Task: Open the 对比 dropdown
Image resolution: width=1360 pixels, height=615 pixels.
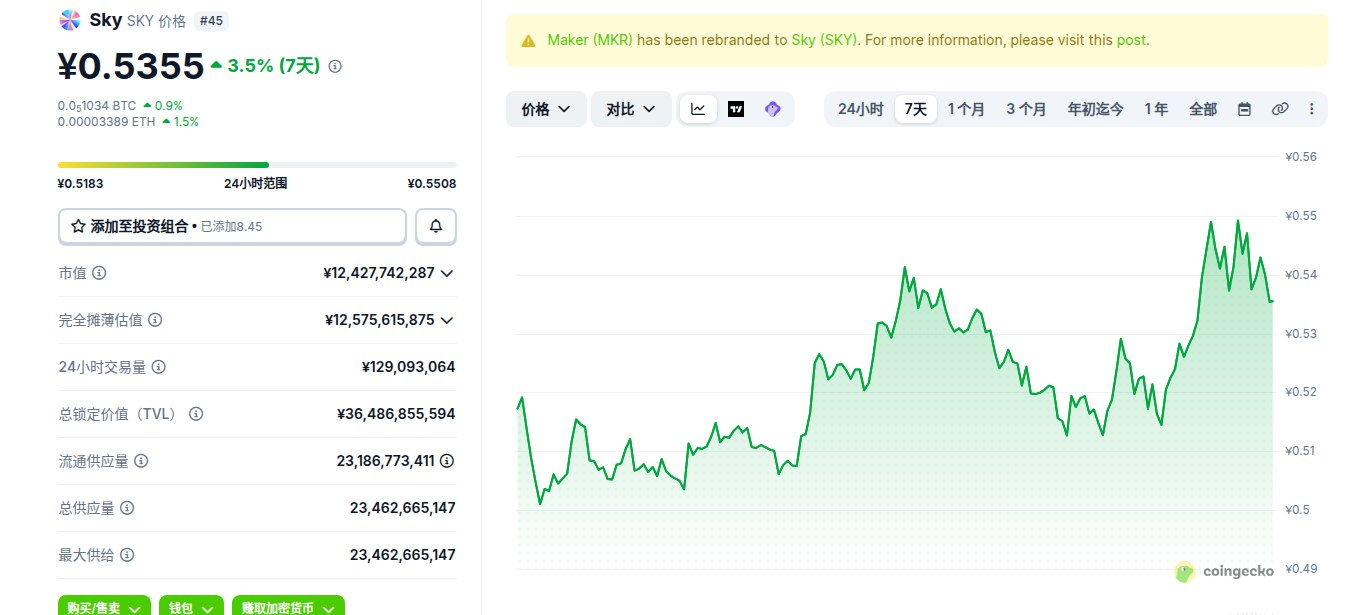Action: [631, 109]
